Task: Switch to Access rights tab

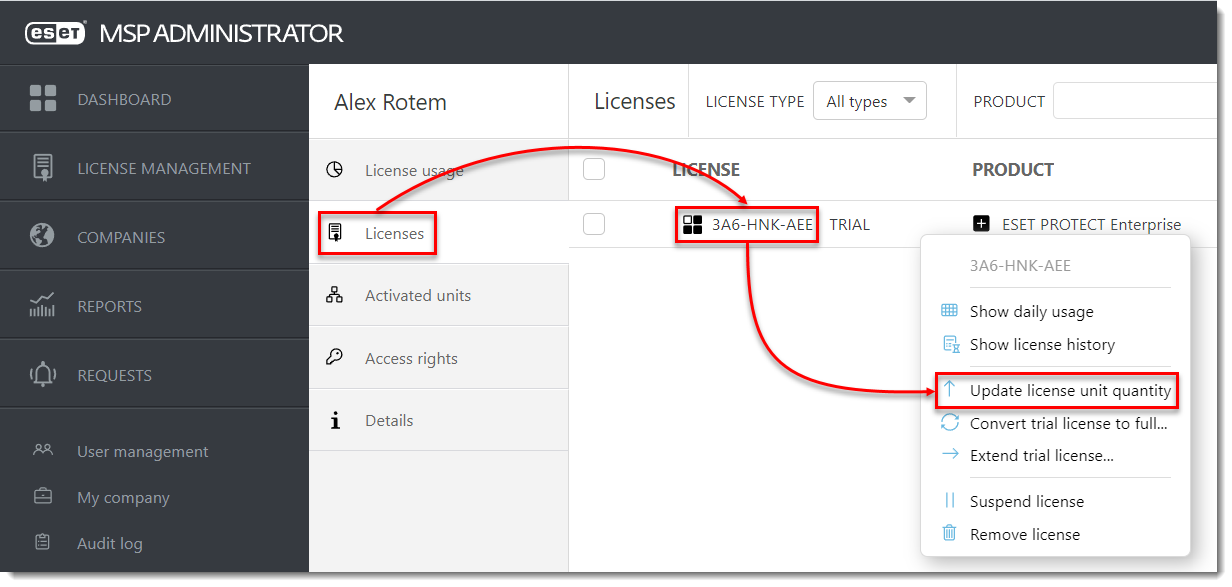Action: (x=438, y=358)
